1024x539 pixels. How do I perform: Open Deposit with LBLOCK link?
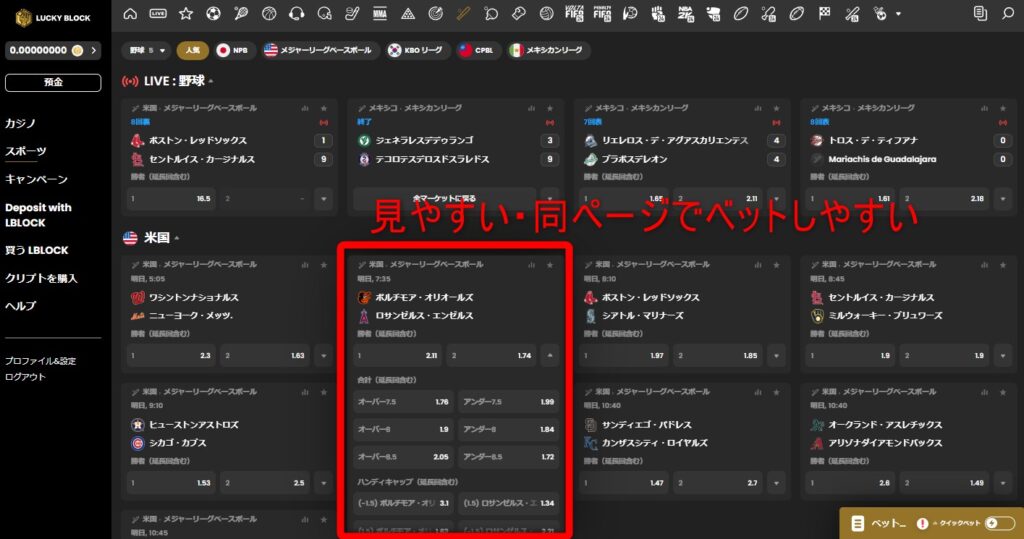pos(38,215)
